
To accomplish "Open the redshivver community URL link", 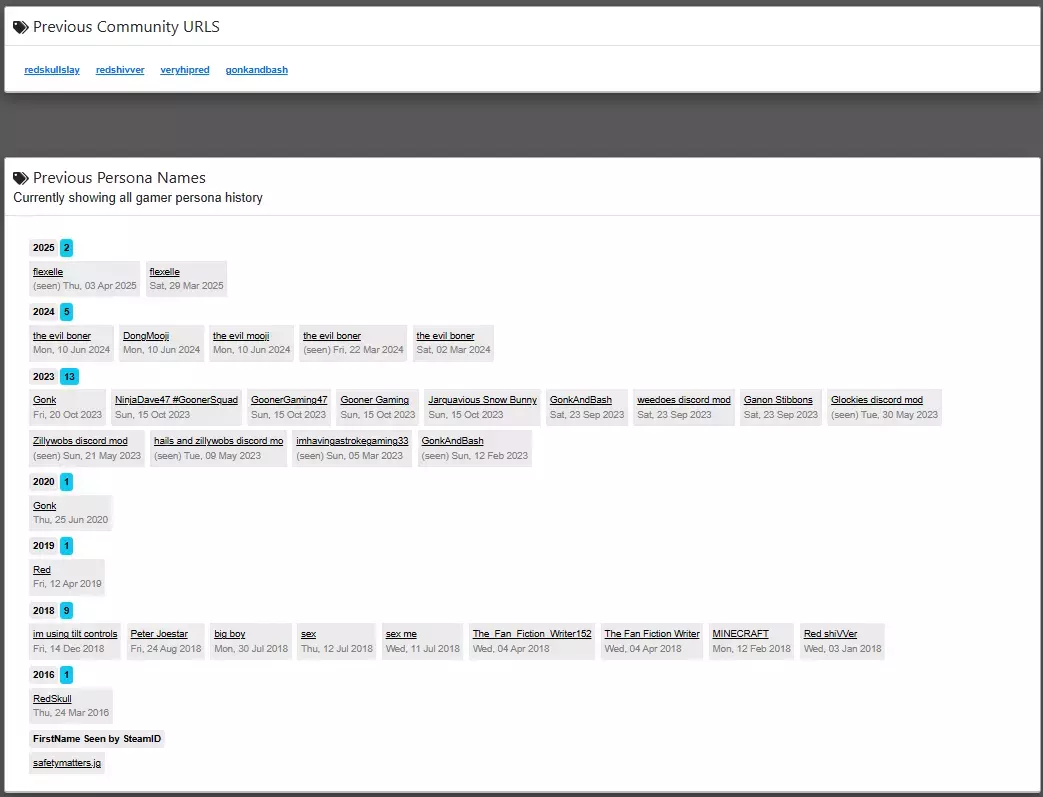I will [120, 70].
